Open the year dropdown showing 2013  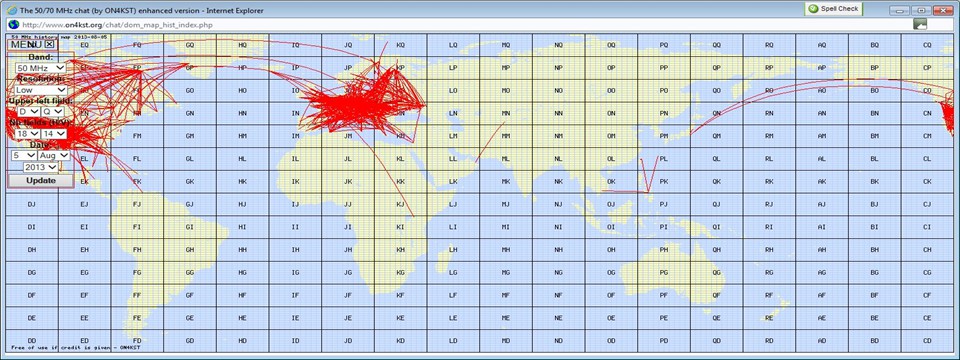[41, 167]
